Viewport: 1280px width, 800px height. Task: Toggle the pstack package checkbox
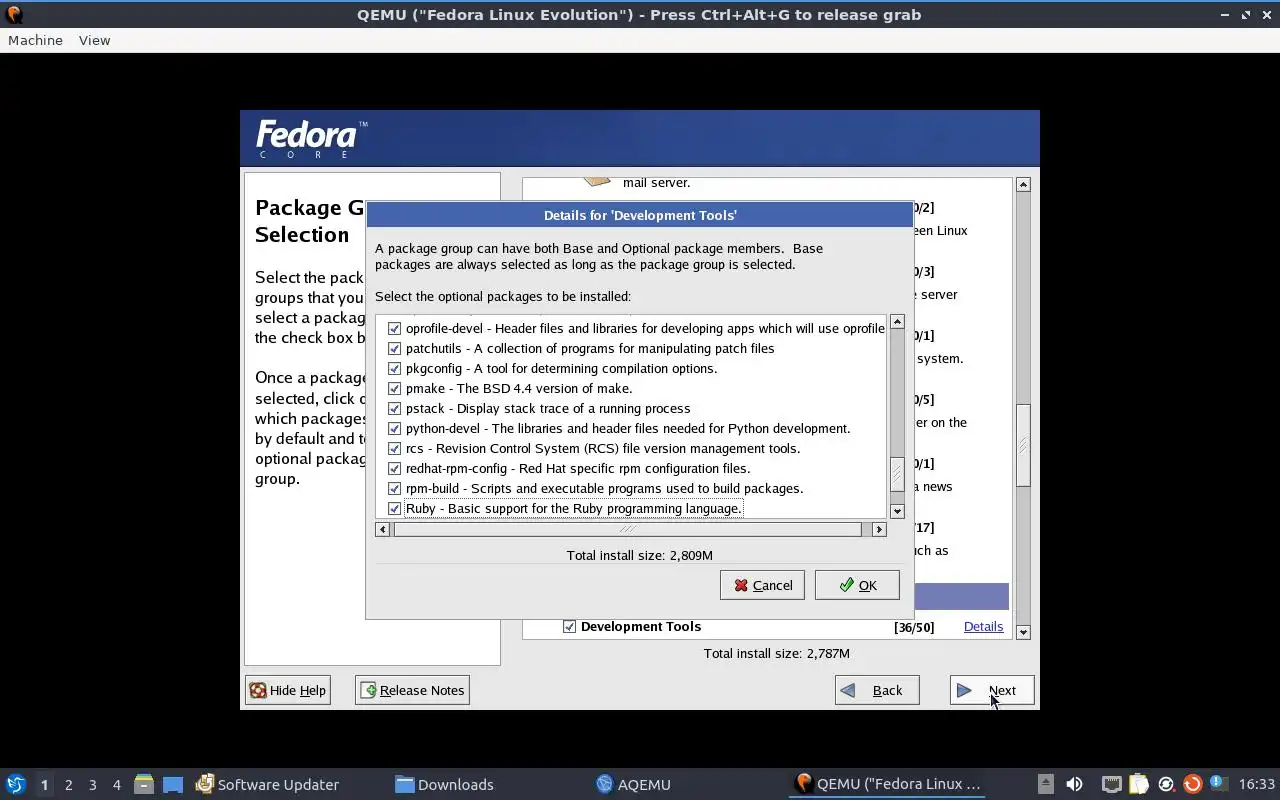394,408
